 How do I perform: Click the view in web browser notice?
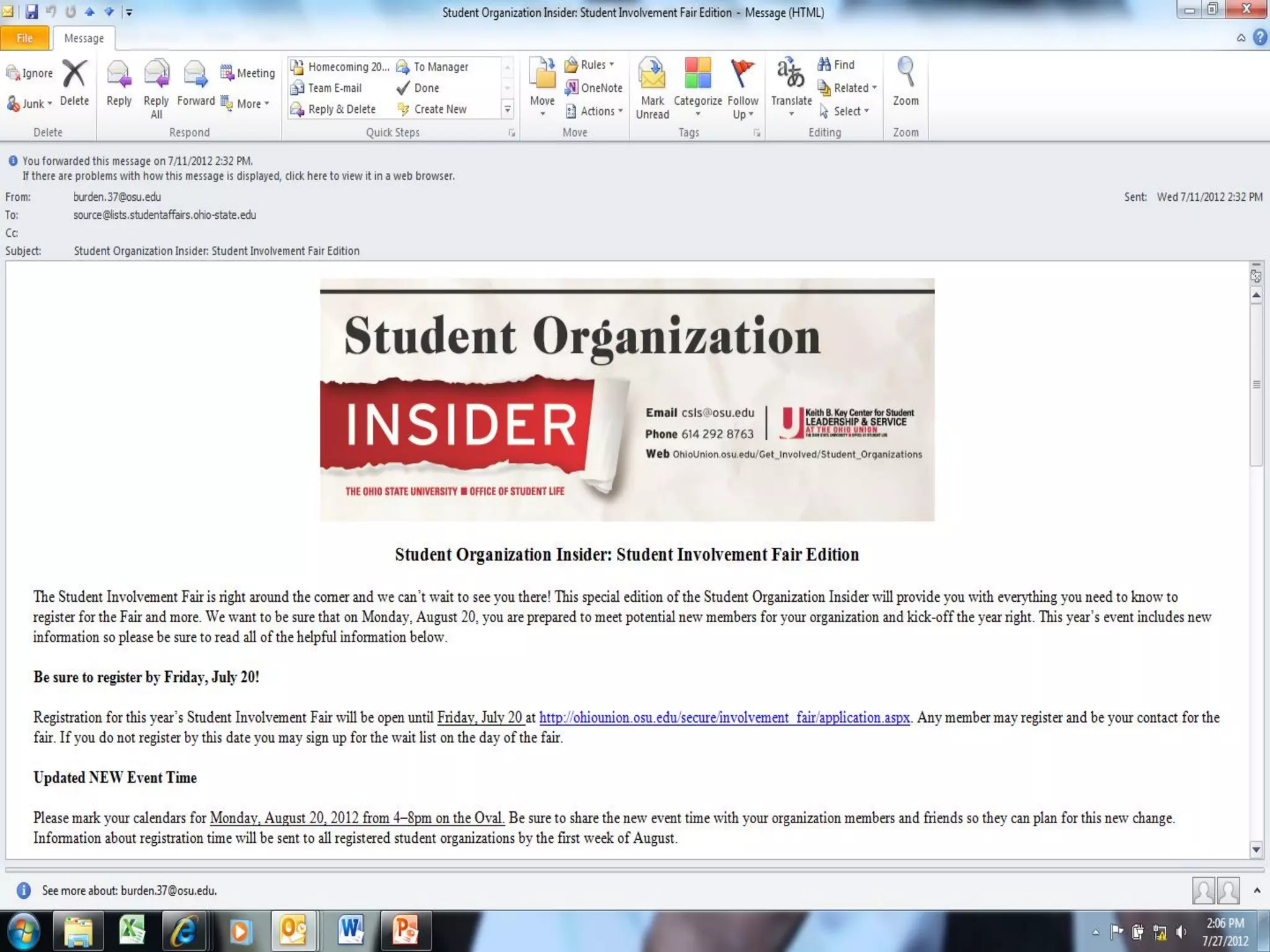coord(238,176)
